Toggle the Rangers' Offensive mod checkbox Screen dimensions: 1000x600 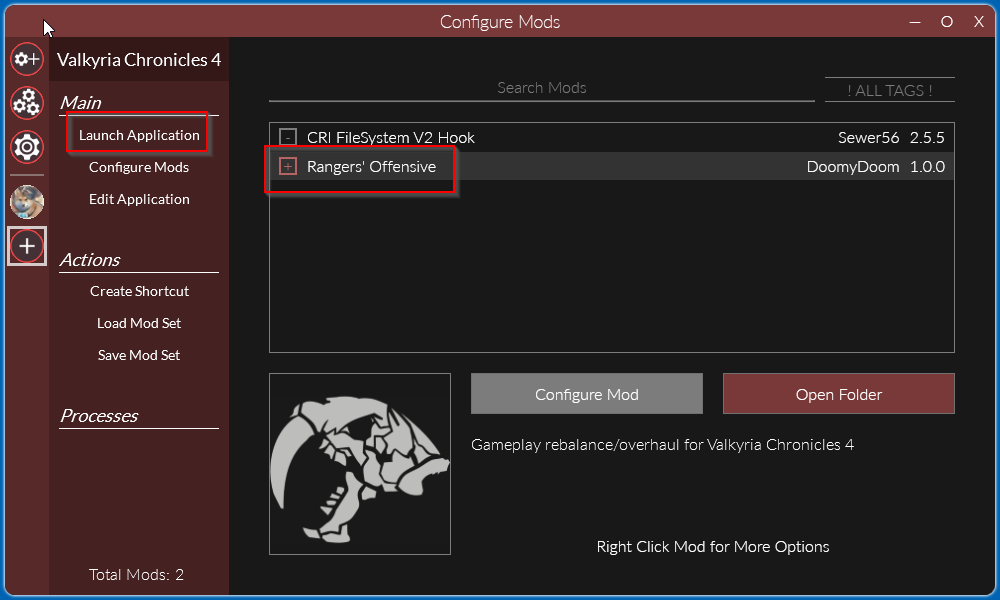tap(288, 166)
